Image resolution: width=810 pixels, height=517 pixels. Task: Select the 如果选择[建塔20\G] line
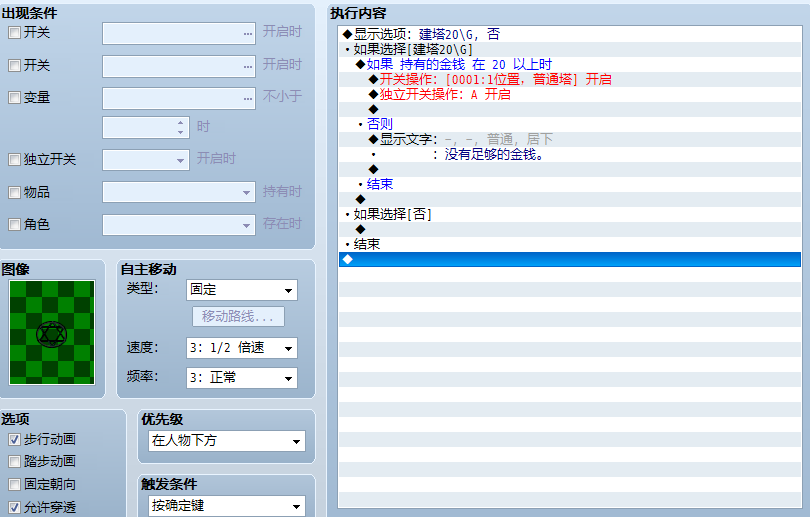570,49
